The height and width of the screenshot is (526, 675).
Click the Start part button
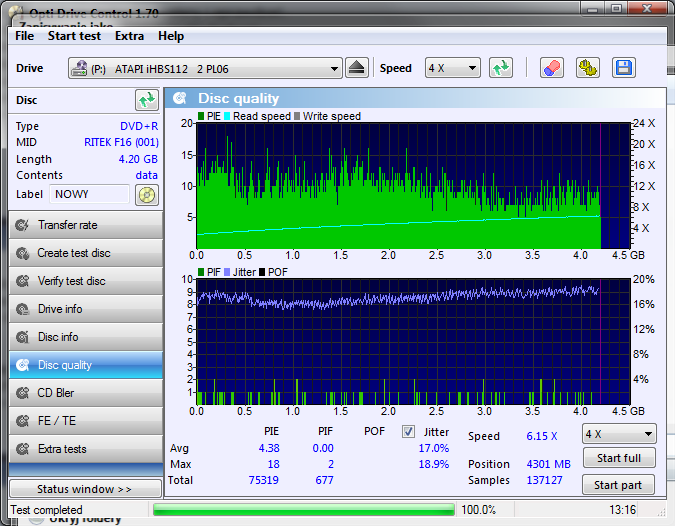(618, 485)
